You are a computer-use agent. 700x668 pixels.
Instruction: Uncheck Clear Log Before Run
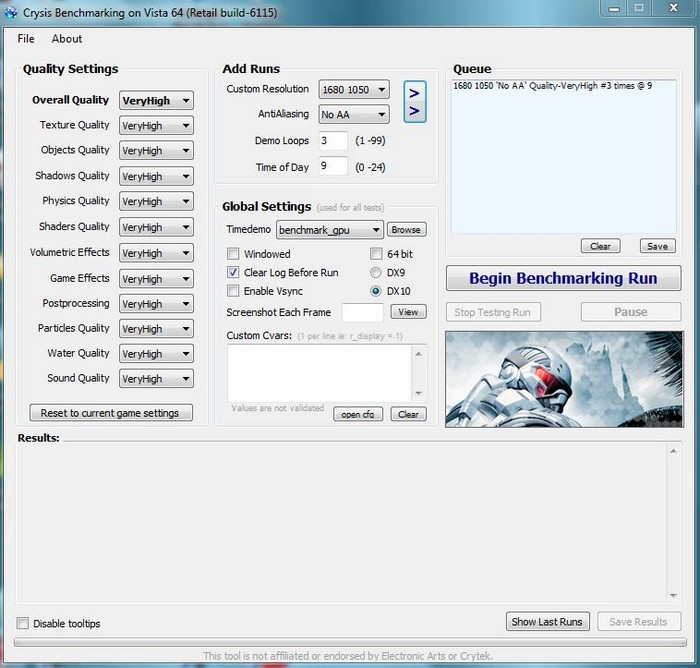coord(233,272)
